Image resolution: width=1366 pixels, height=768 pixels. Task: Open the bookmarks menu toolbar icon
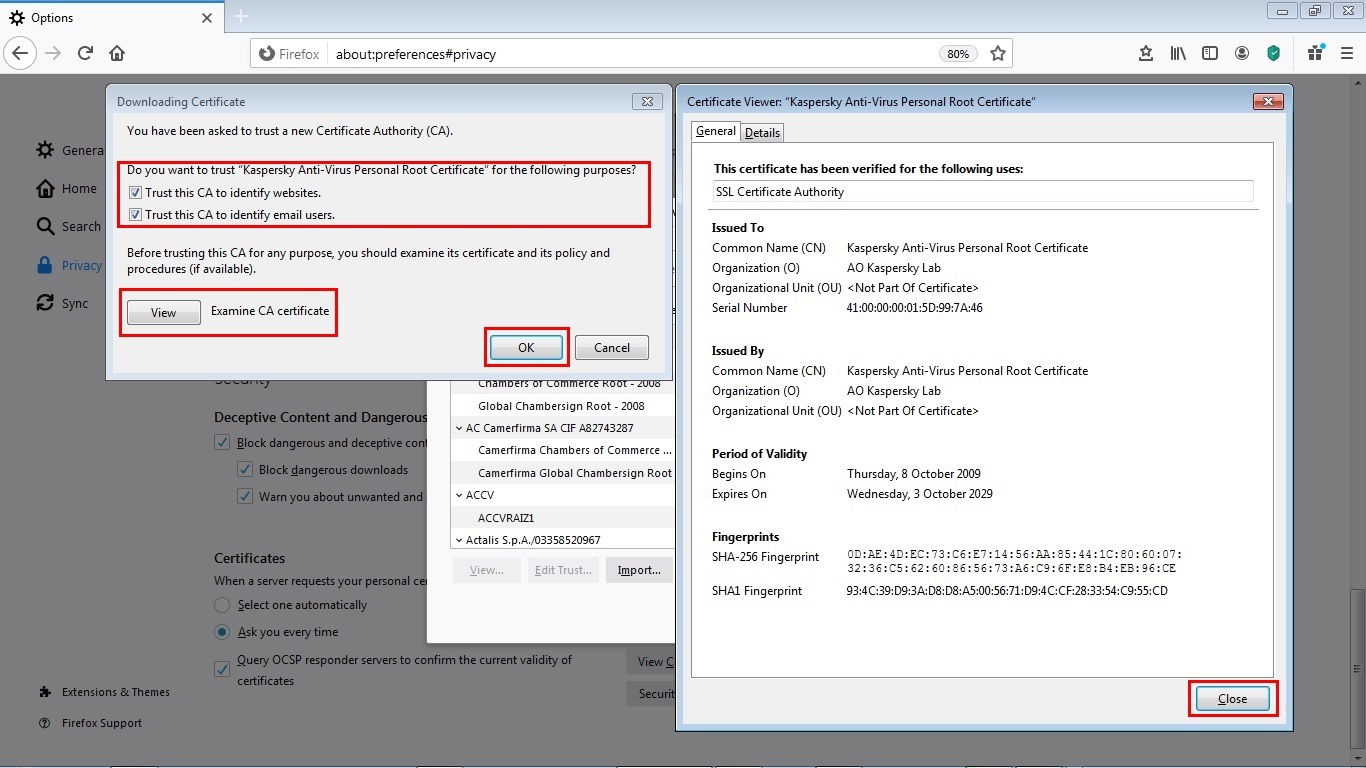pyautogui.click(x=1146, y=54)
